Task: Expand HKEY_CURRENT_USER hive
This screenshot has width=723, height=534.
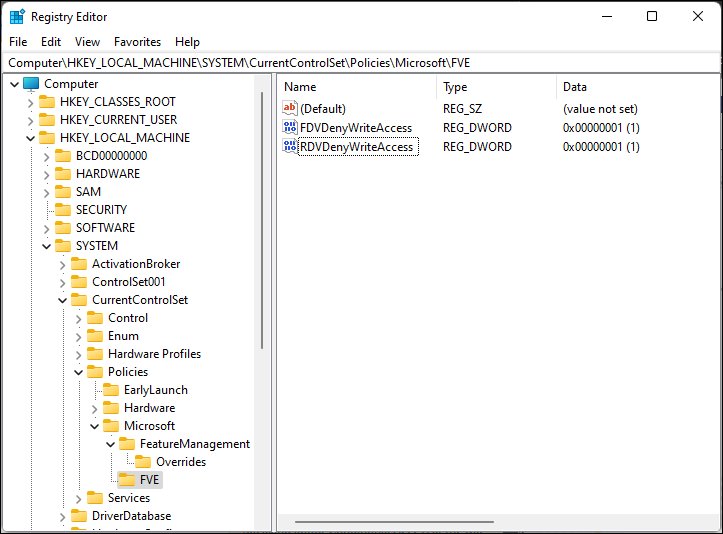Action: coord(30,120)
